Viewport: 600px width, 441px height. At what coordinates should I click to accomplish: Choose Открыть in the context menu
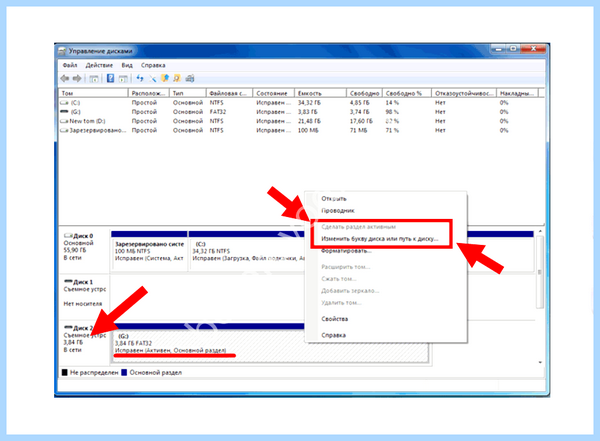click(x=386, y=199)
